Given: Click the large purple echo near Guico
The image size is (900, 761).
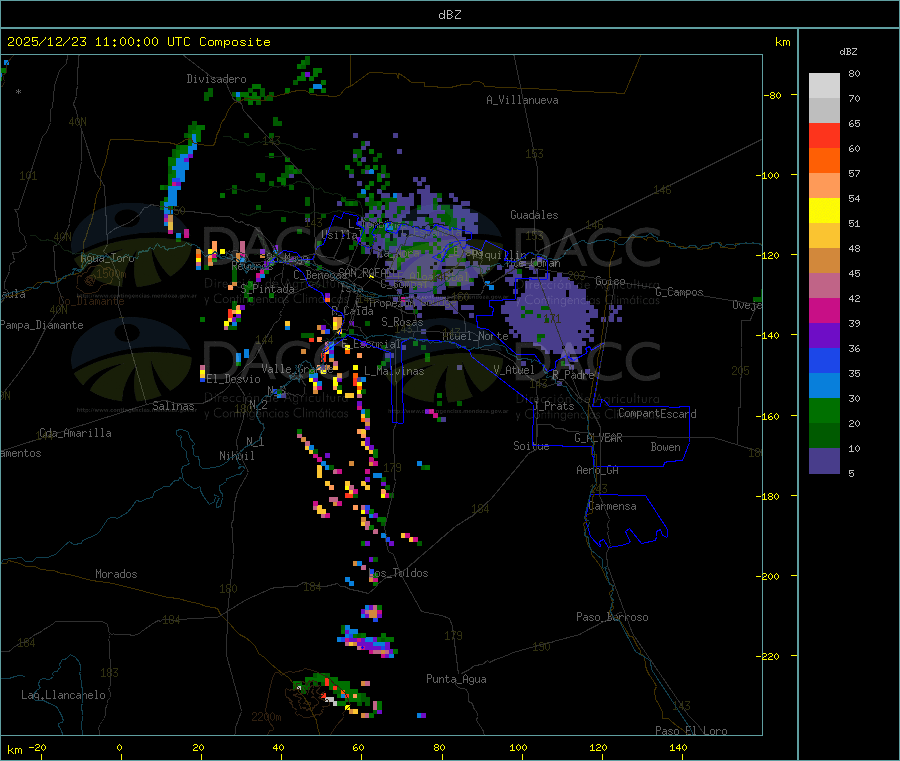Looking at the screenshot, I should point(550,315).
